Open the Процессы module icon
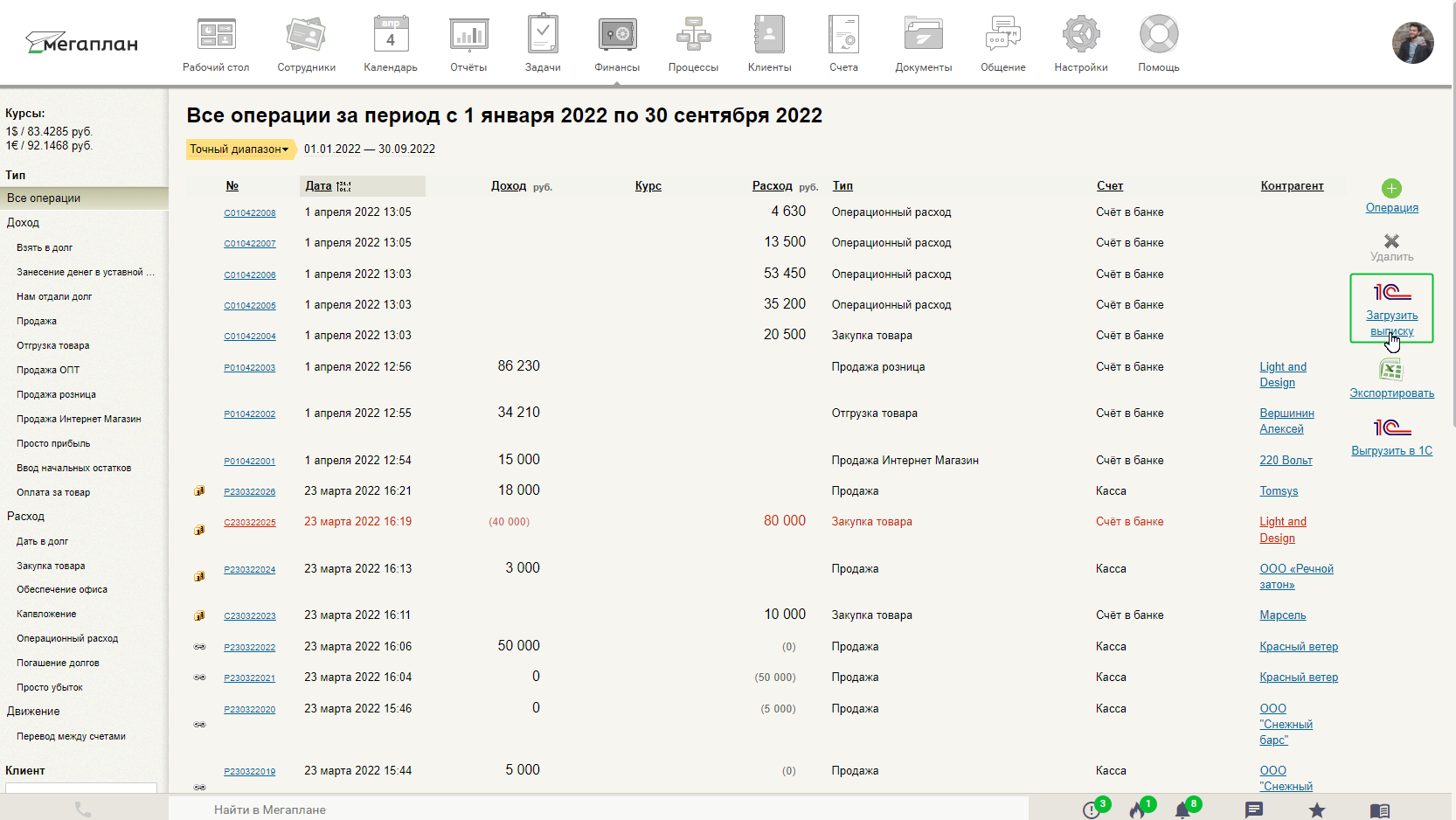 (x=693, y=35)
